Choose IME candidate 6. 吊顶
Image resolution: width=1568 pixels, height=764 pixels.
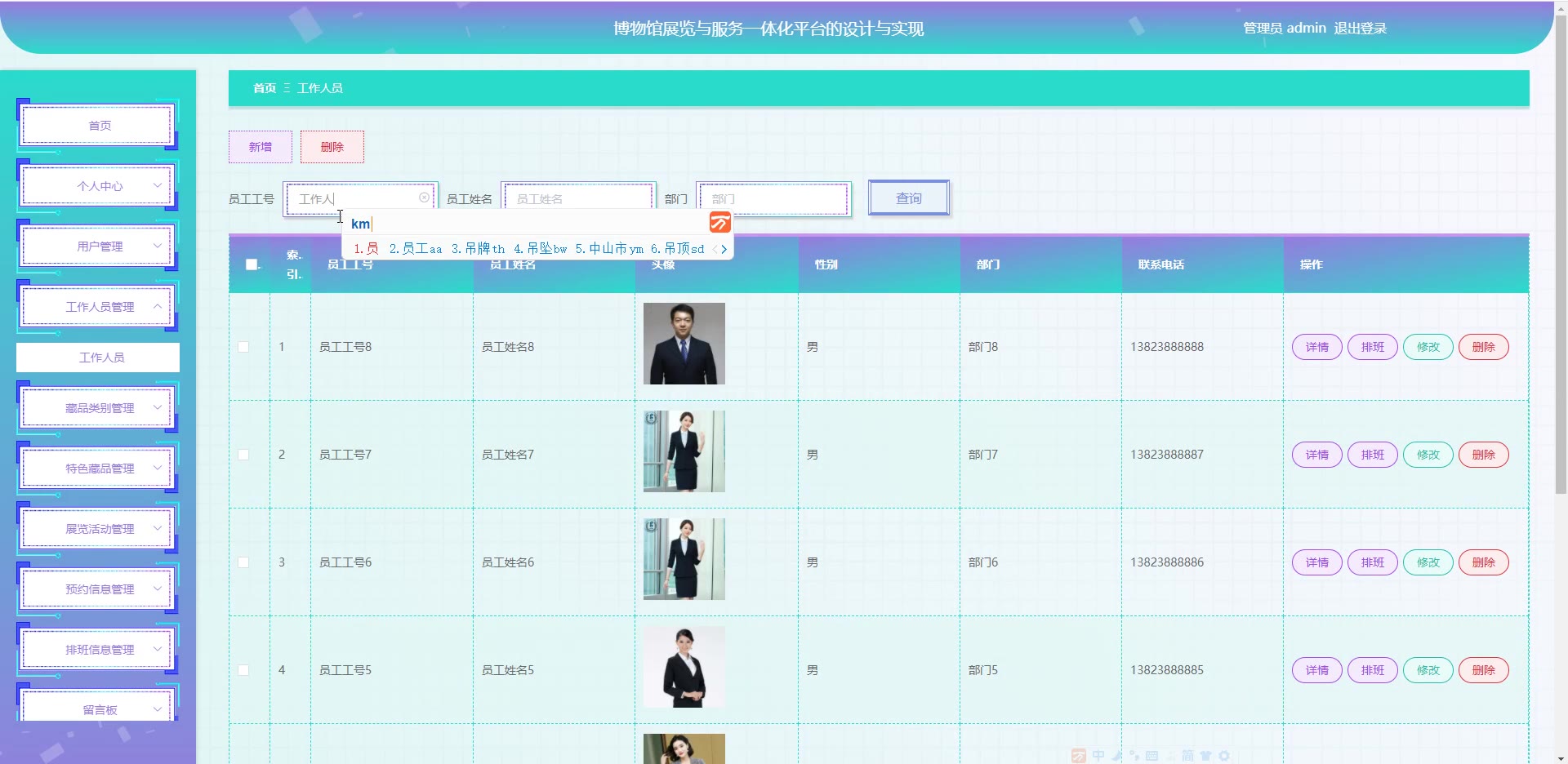677,249
